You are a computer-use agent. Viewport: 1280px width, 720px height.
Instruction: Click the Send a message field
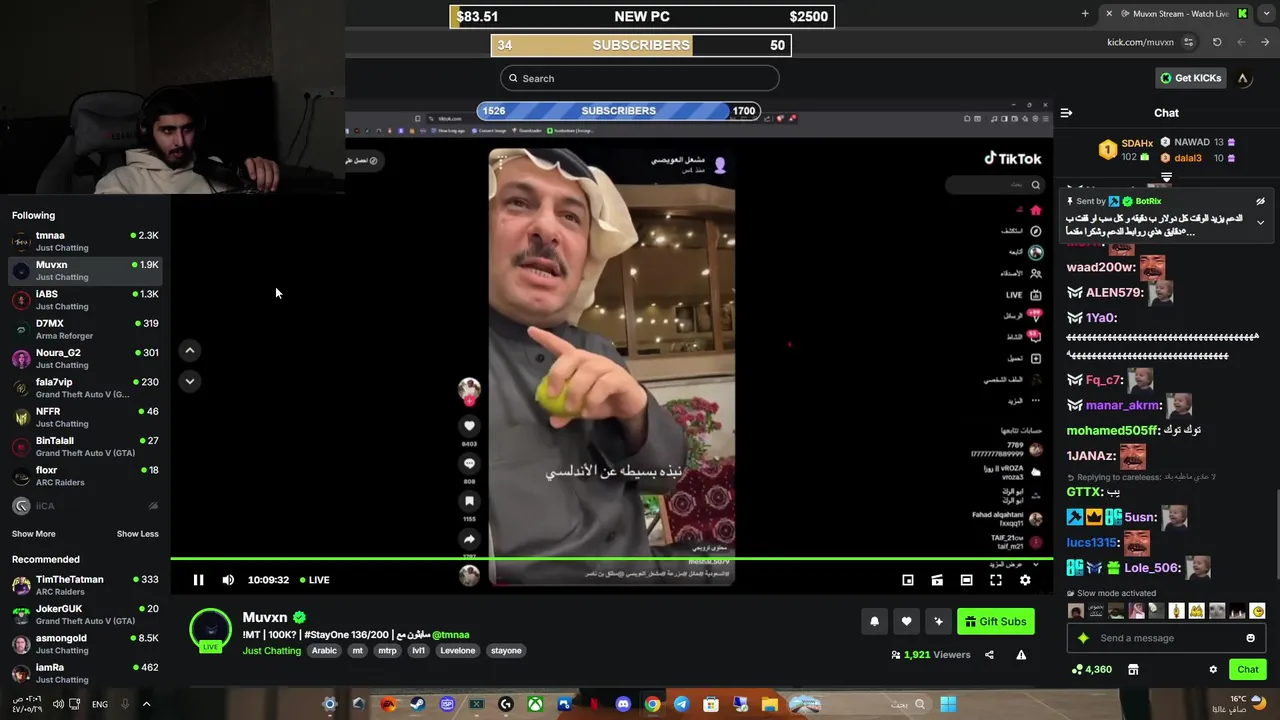[1165, 638]
